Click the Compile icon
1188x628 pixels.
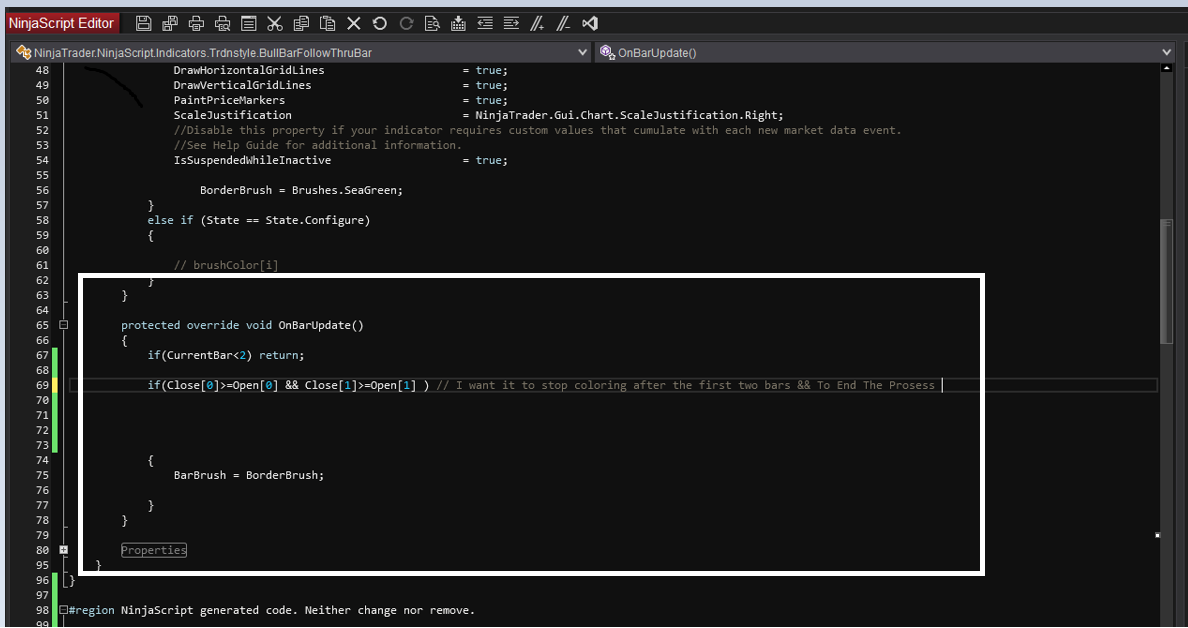458,23
